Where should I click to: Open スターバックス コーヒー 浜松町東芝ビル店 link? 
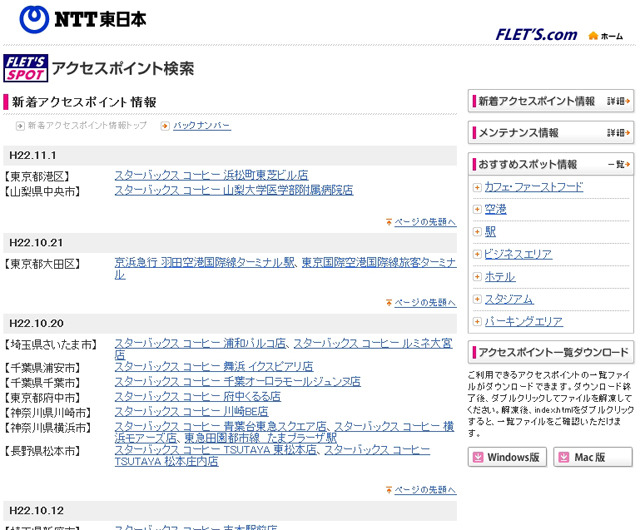point(211,175)
